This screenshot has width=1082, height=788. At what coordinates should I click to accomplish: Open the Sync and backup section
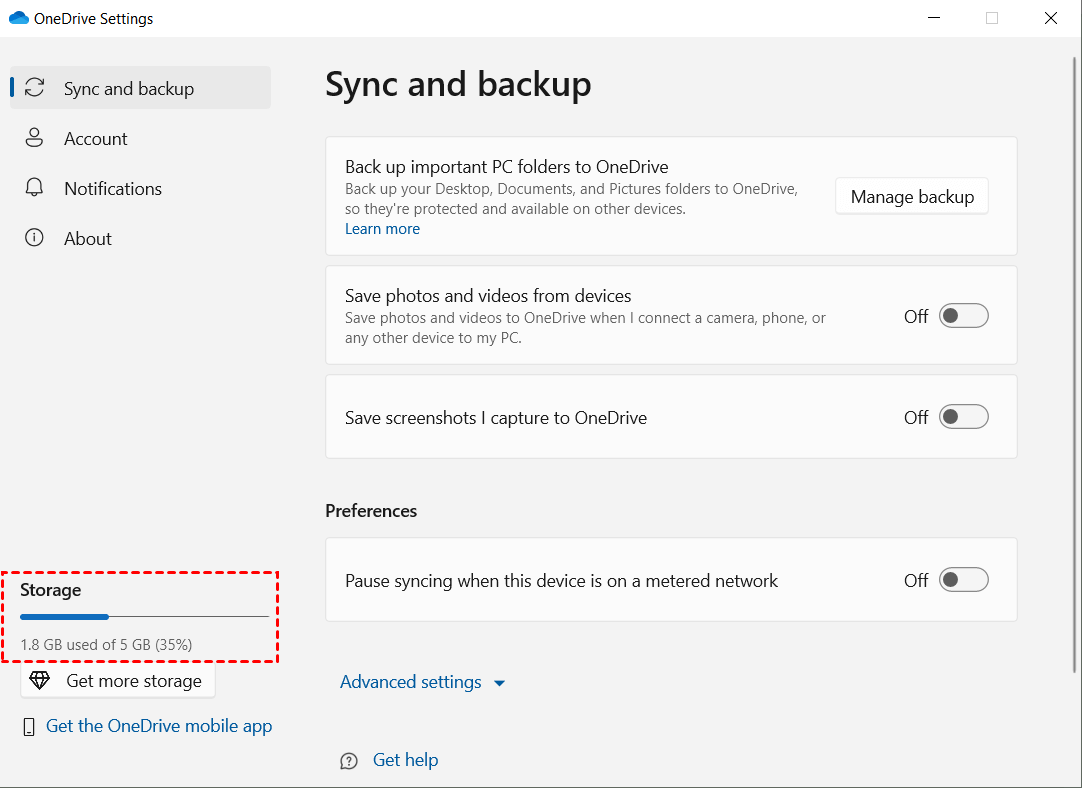coord(141,88)
